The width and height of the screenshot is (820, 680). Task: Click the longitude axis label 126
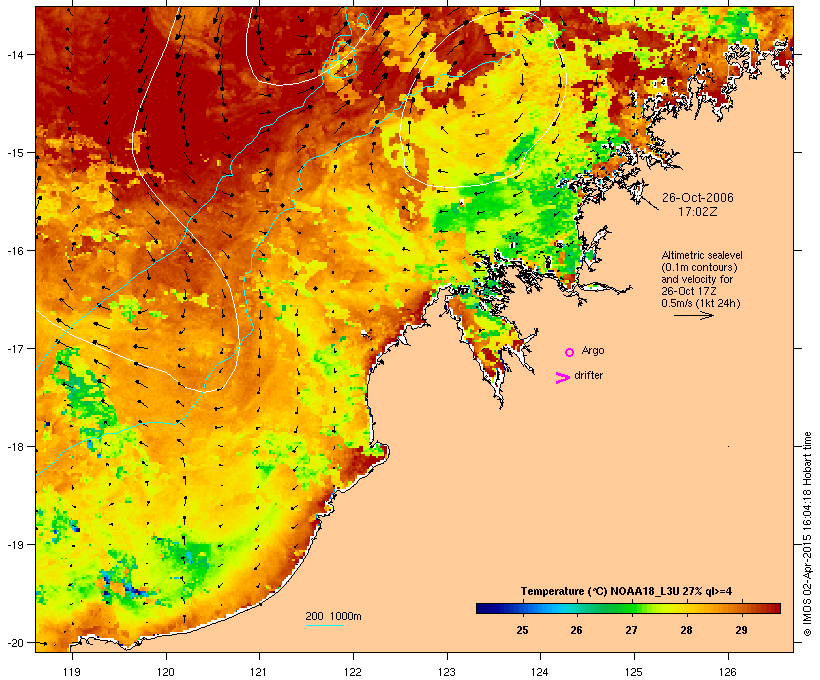point(728,672)
